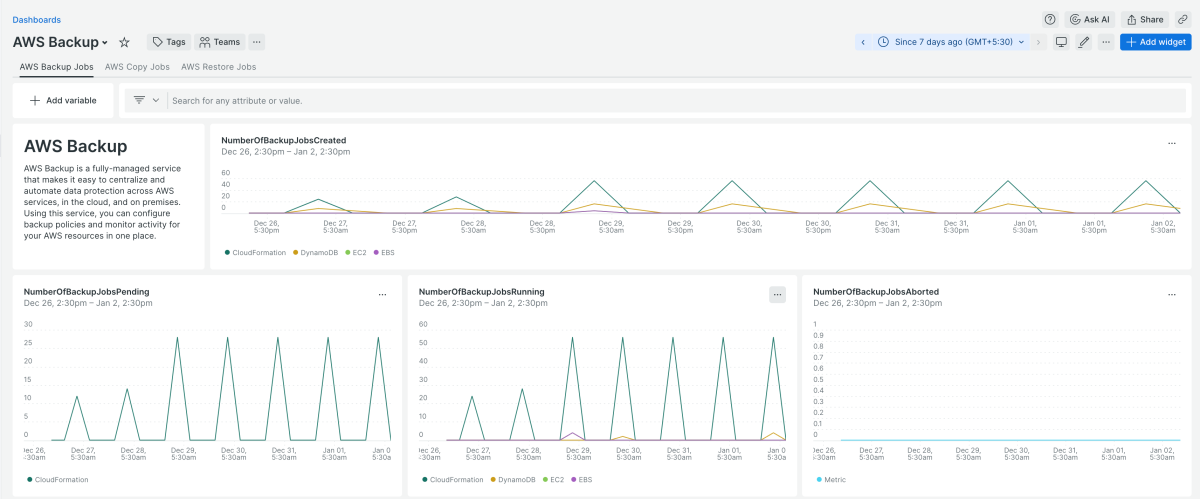Open the NumberOfBackupJobsPending widget menu
This screenshot has width=1200, height=499.
coord(382,295)
